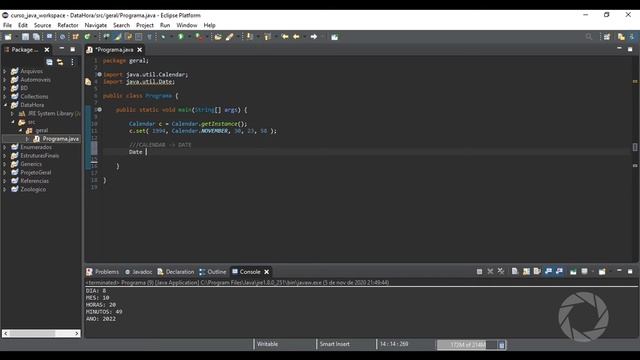Click Clear Console icon

515,271
